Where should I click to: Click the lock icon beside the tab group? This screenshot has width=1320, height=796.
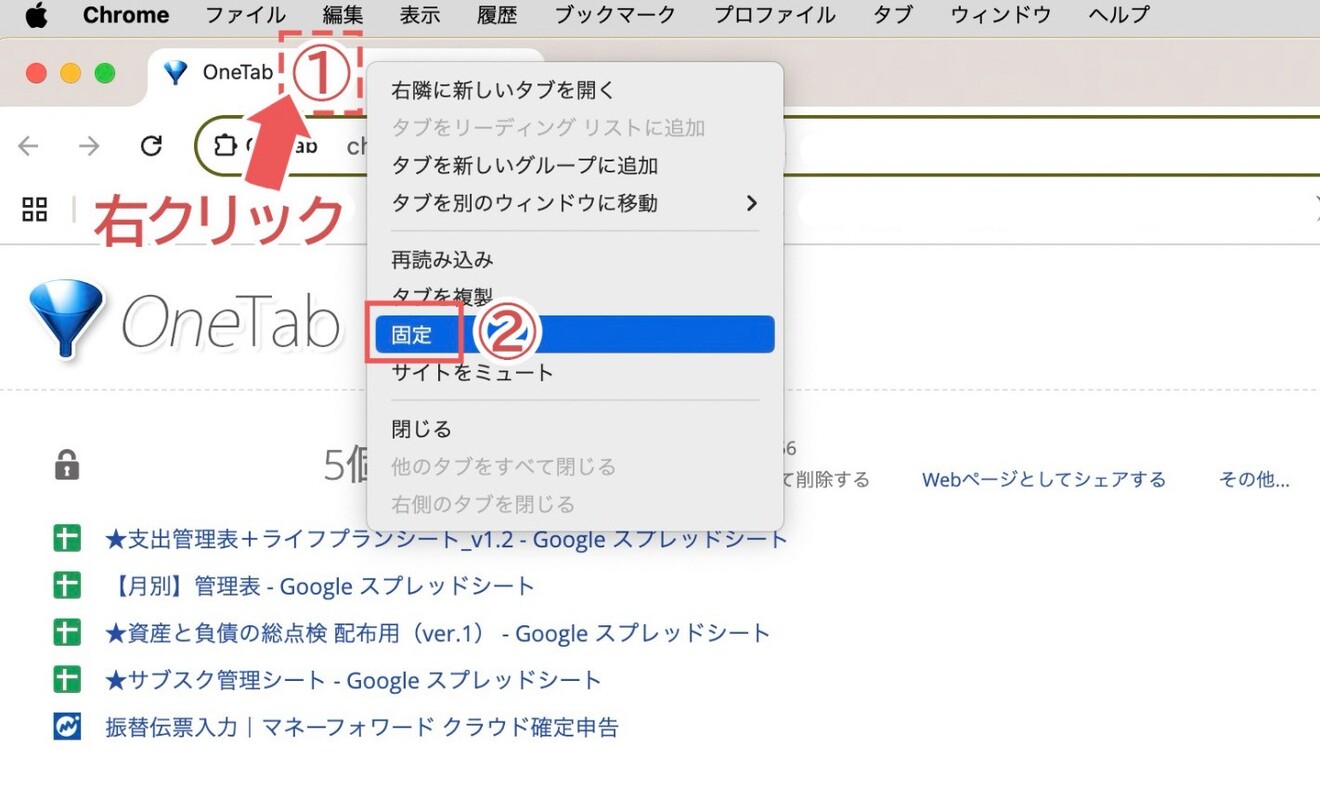(x=67, y=465)
